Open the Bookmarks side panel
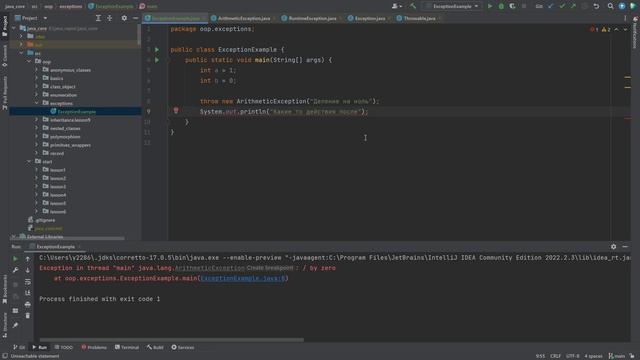Screen dimensions: 640x360 4,289
